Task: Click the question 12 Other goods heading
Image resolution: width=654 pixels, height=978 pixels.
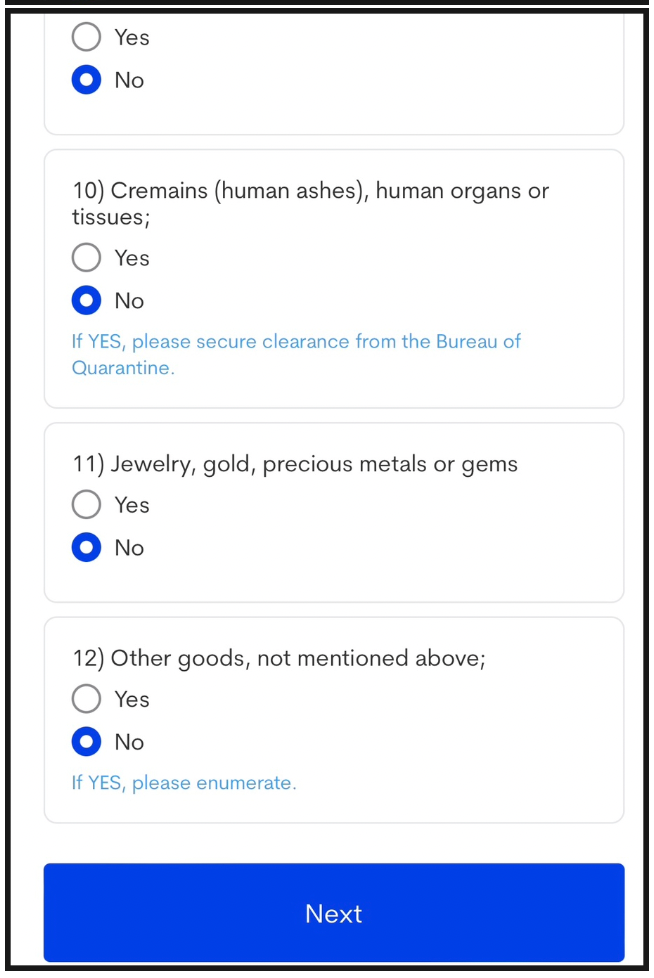Action: 279,659
